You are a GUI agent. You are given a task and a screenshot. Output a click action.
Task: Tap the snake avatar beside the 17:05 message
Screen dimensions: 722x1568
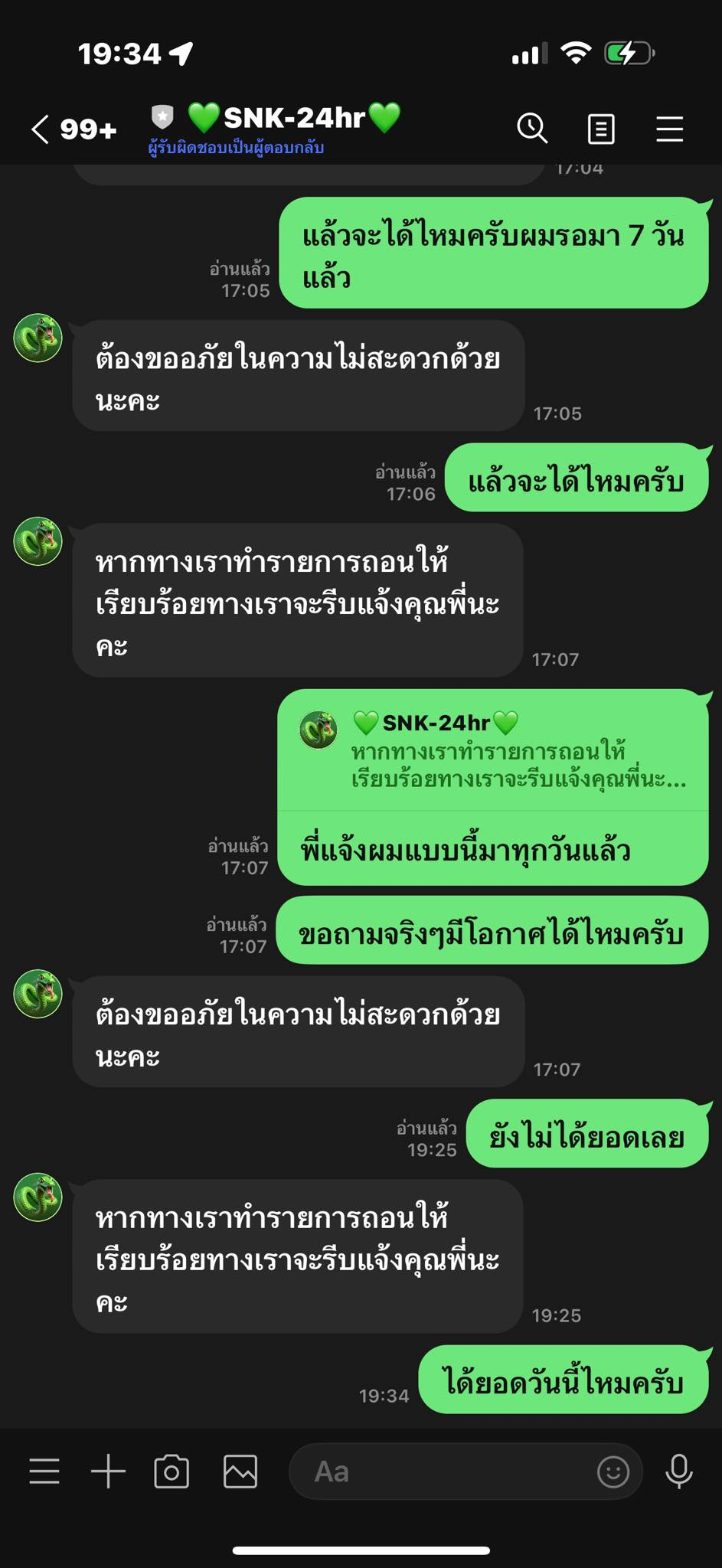pos(38,337)
